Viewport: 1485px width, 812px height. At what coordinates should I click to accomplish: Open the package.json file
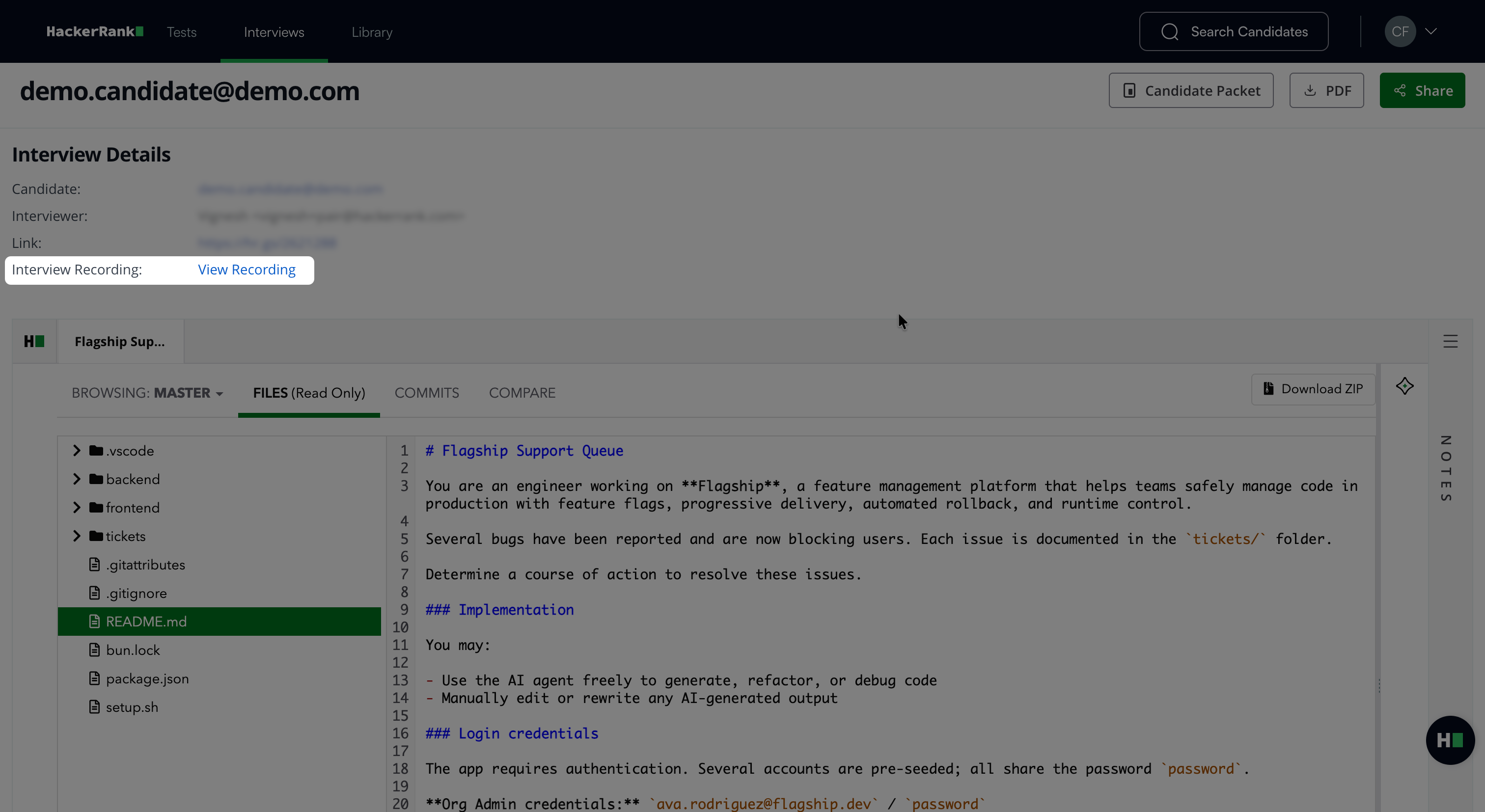click(x=147, y=679)
